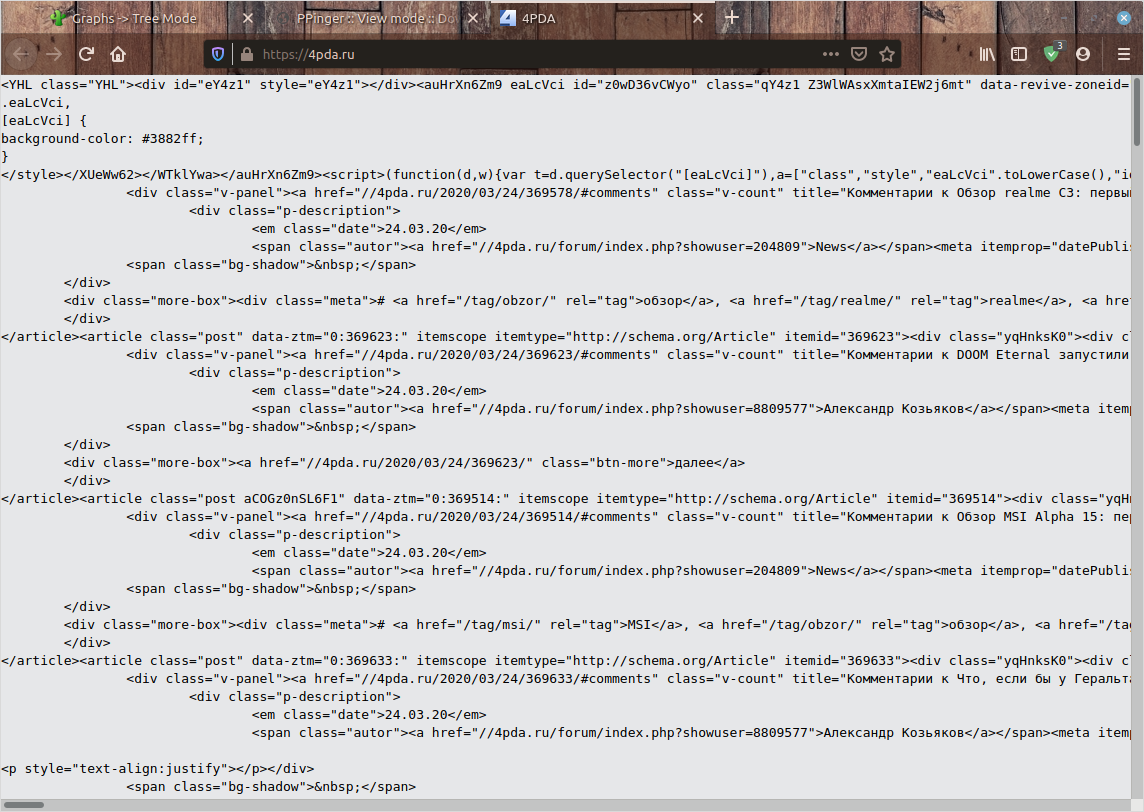The width and height of the screenshot is (1144, 812).
Task: Click article line with itemid="369633"
Action: tap(565, 660)
